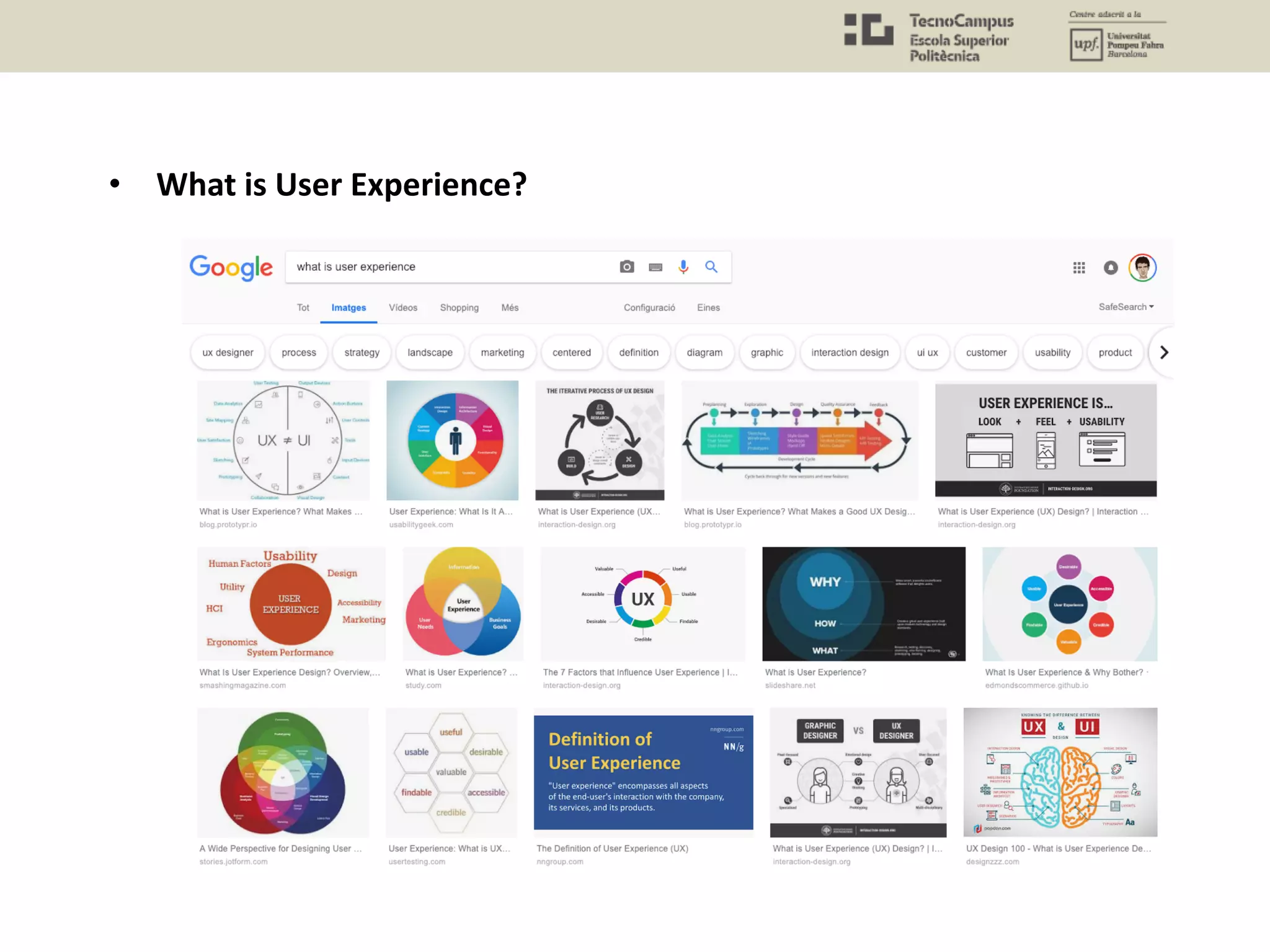1270x952 pixels.
Task: Open the 7 factors UX ring image
Action: (643, 604)
